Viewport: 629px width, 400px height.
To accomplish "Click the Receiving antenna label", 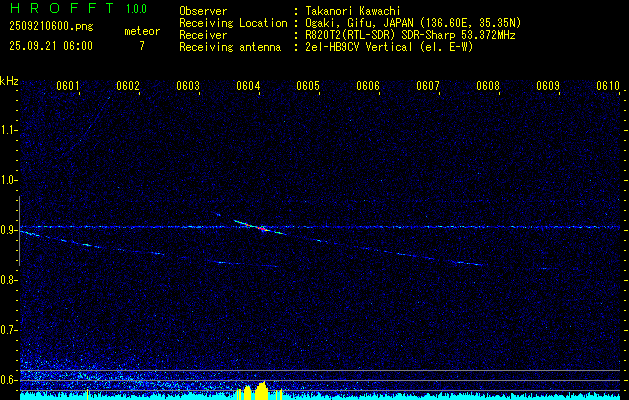I will pyautogui.click(x=230, y=47).
